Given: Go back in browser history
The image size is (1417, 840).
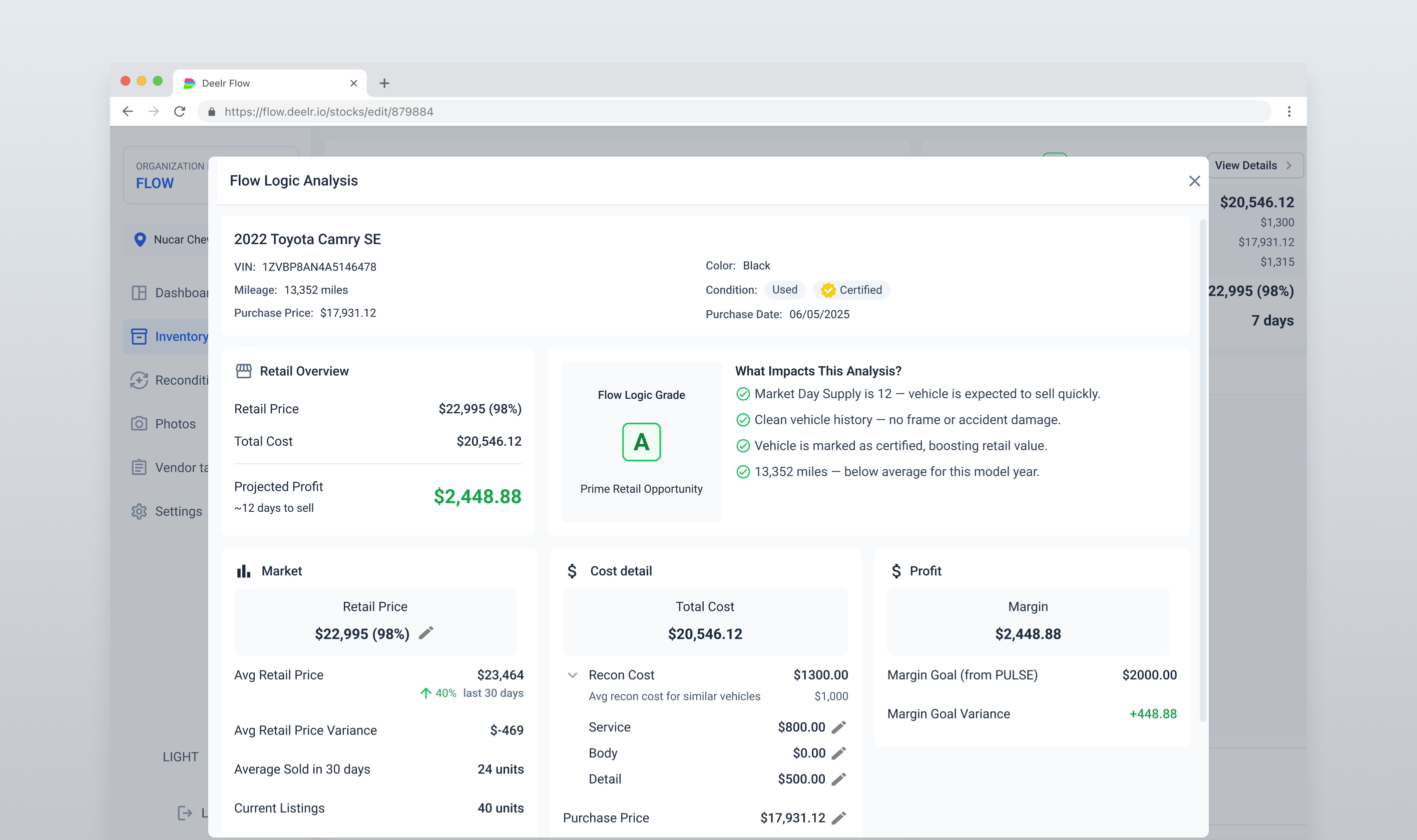Looking at the screenshot, I should pos(128,112).
